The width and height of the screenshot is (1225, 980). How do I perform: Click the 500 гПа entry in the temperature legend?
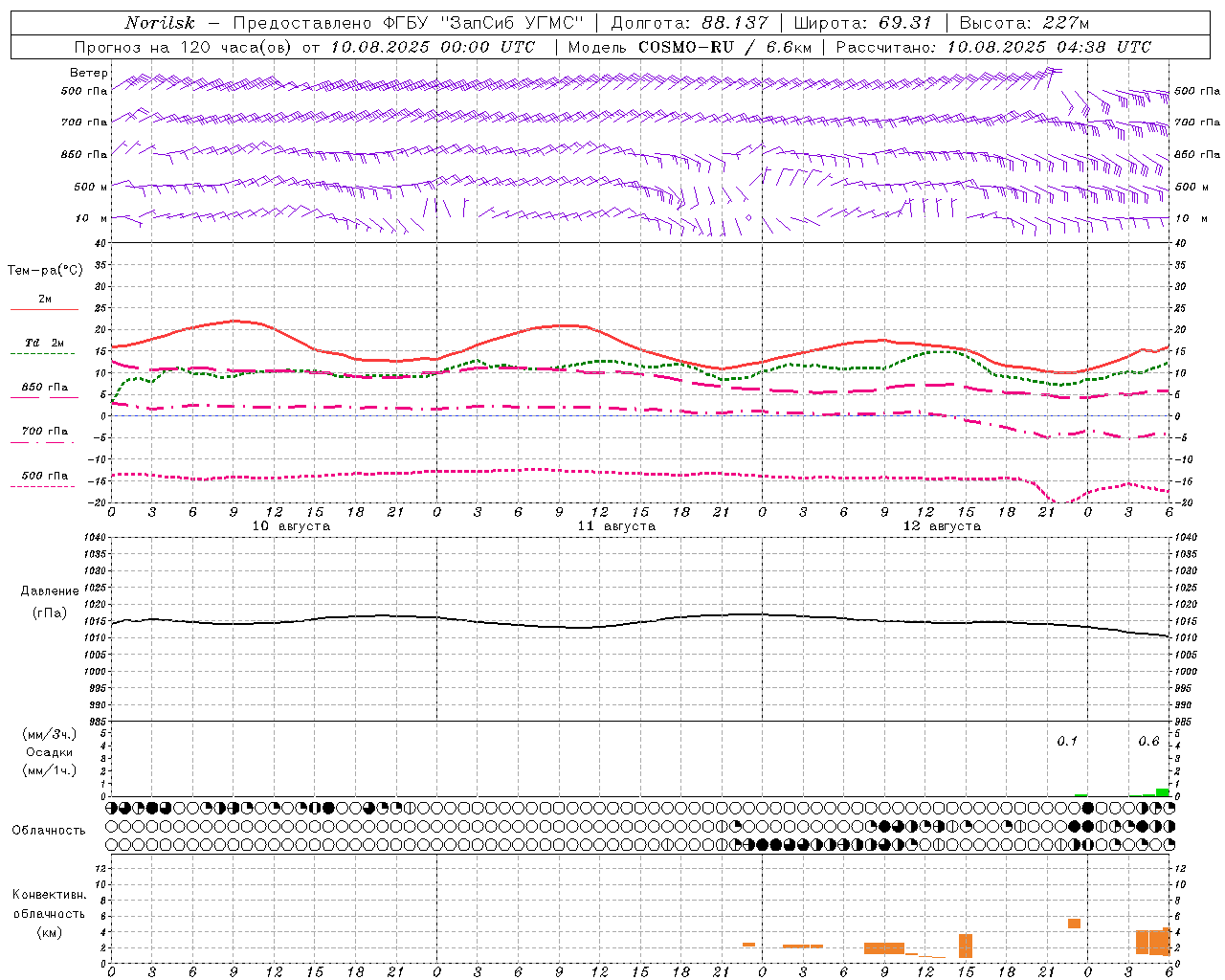pos(45,476)
